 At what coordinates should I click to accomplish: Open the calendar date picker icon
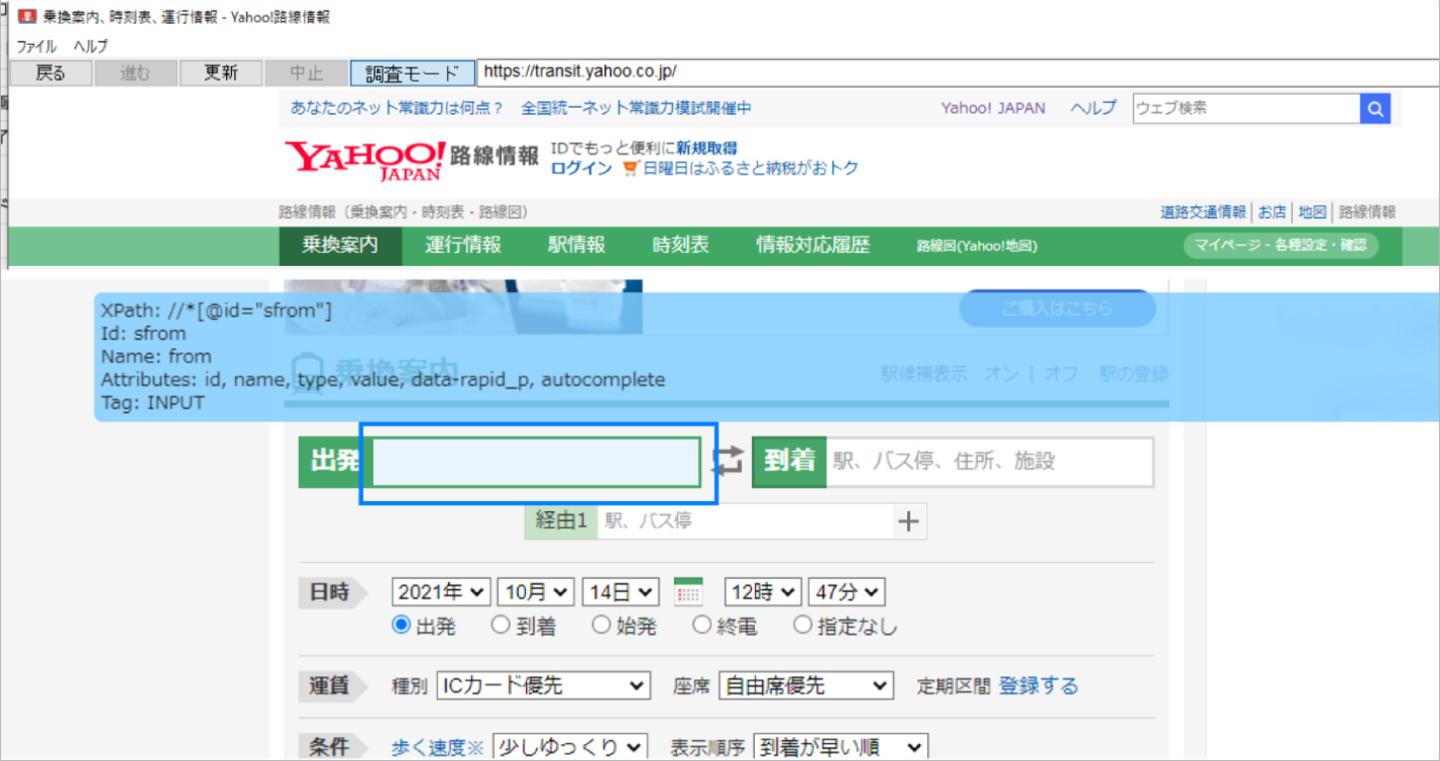(688, 592)
